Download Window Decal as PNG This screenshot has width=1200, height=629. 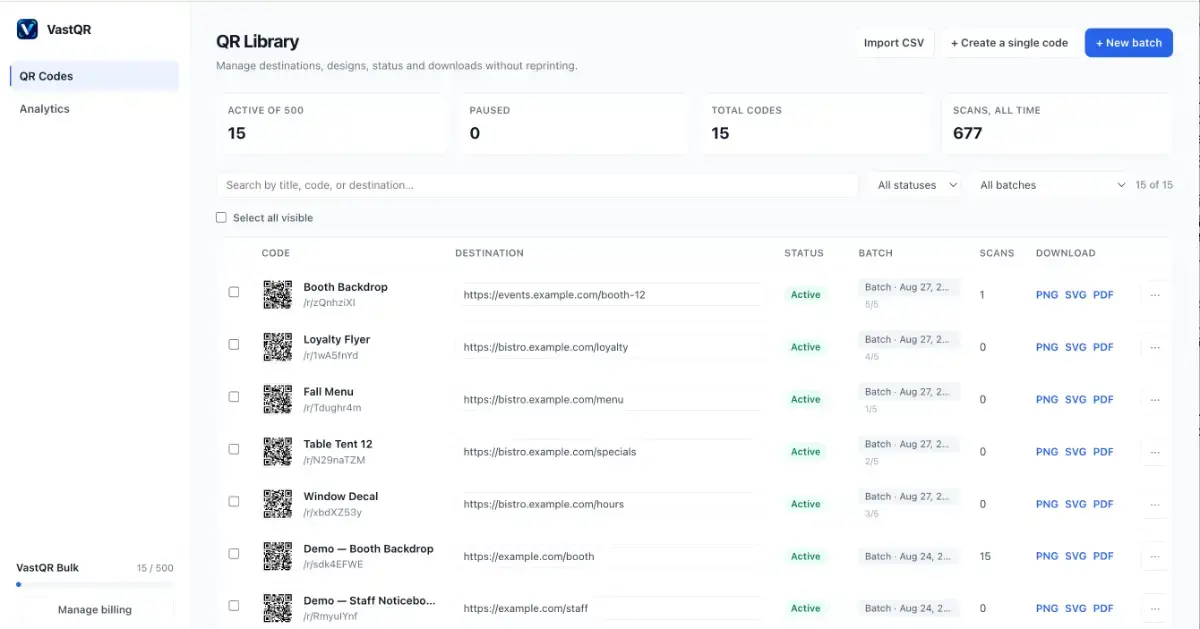tap(1047, 504)
